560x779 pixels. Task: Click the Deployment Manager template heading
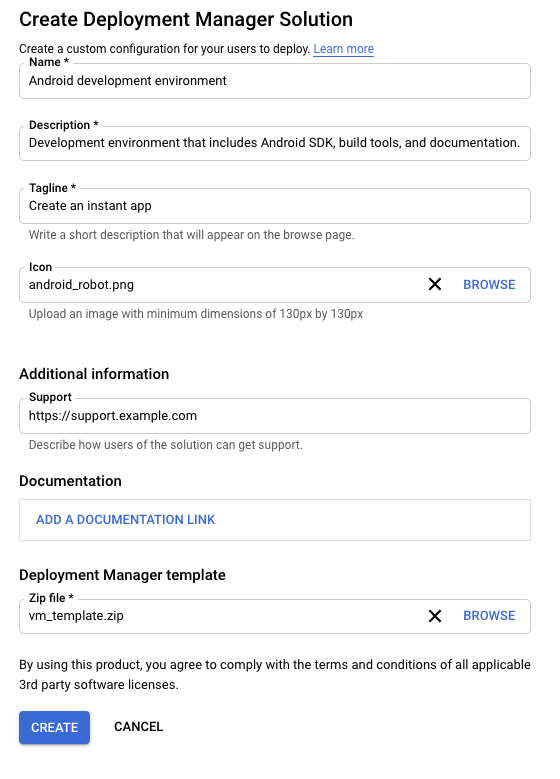point(122,575)
